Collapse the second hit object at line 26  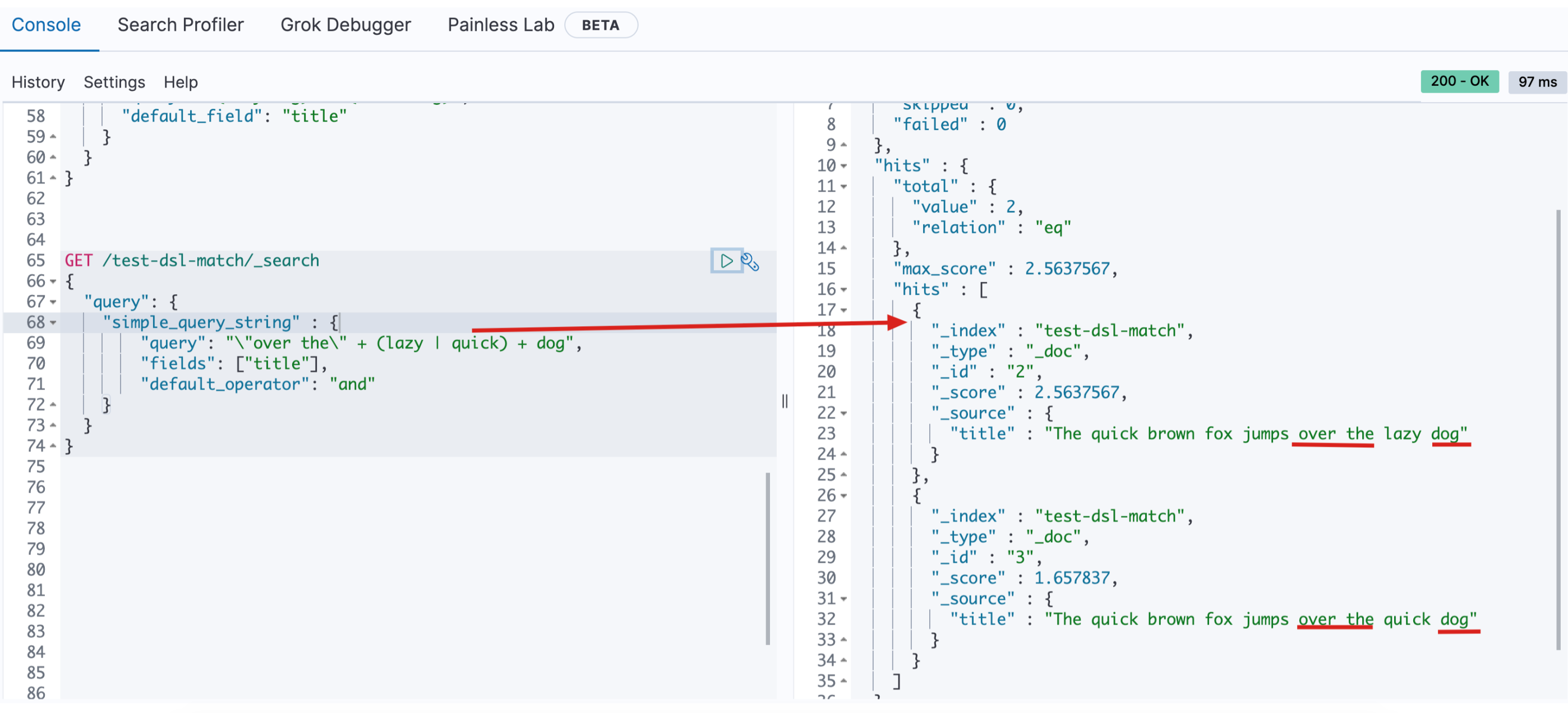tap(843, 496)
